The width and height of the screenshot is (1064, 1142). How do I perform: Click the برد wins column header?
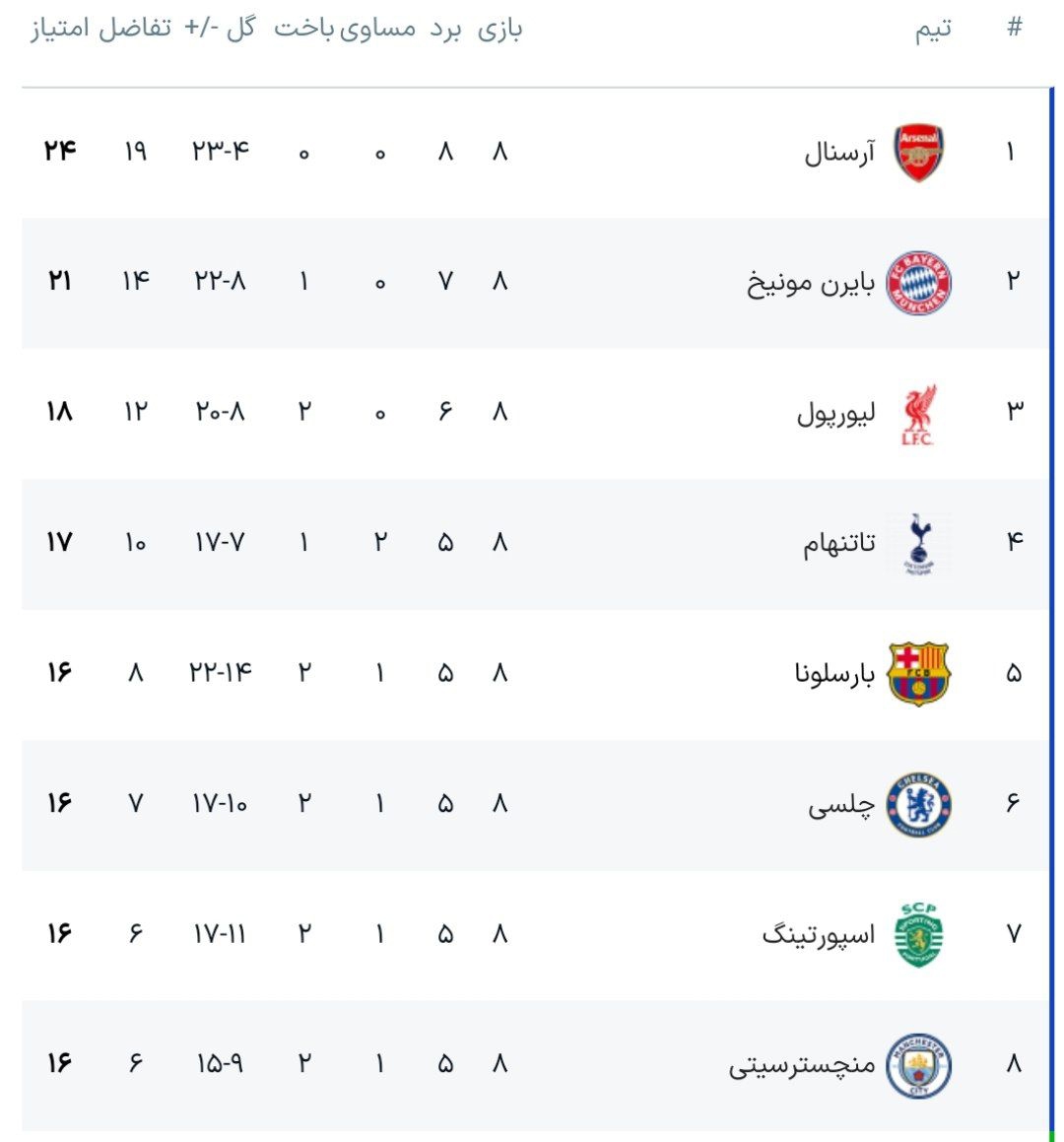coord(445,30)
